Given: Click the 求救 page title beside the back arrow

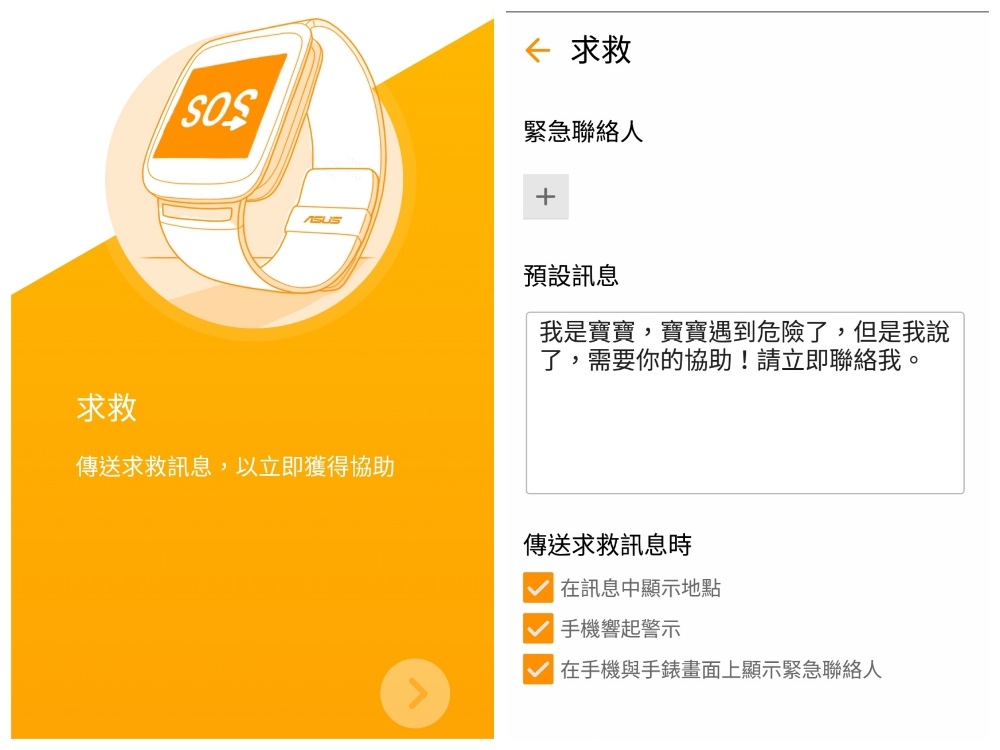Looking at the screenshot, I should 601,50.
